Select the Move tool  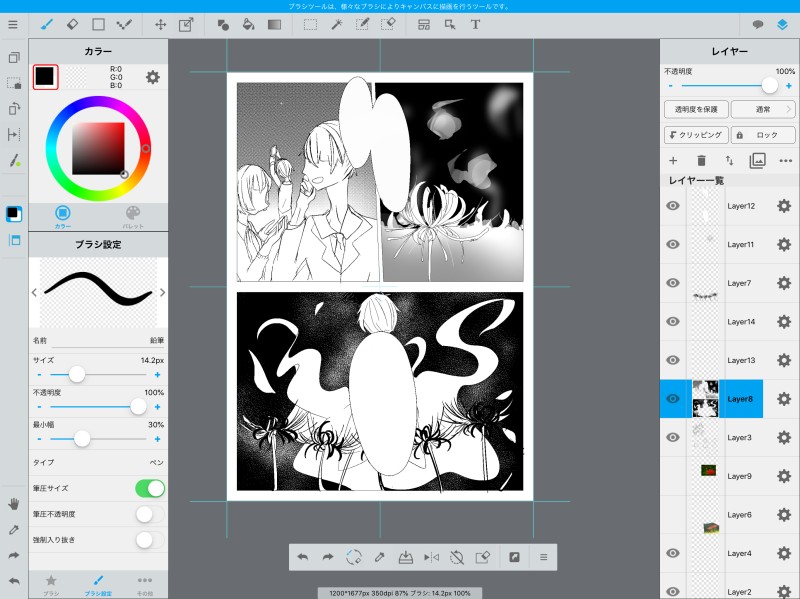pos(160,24)
